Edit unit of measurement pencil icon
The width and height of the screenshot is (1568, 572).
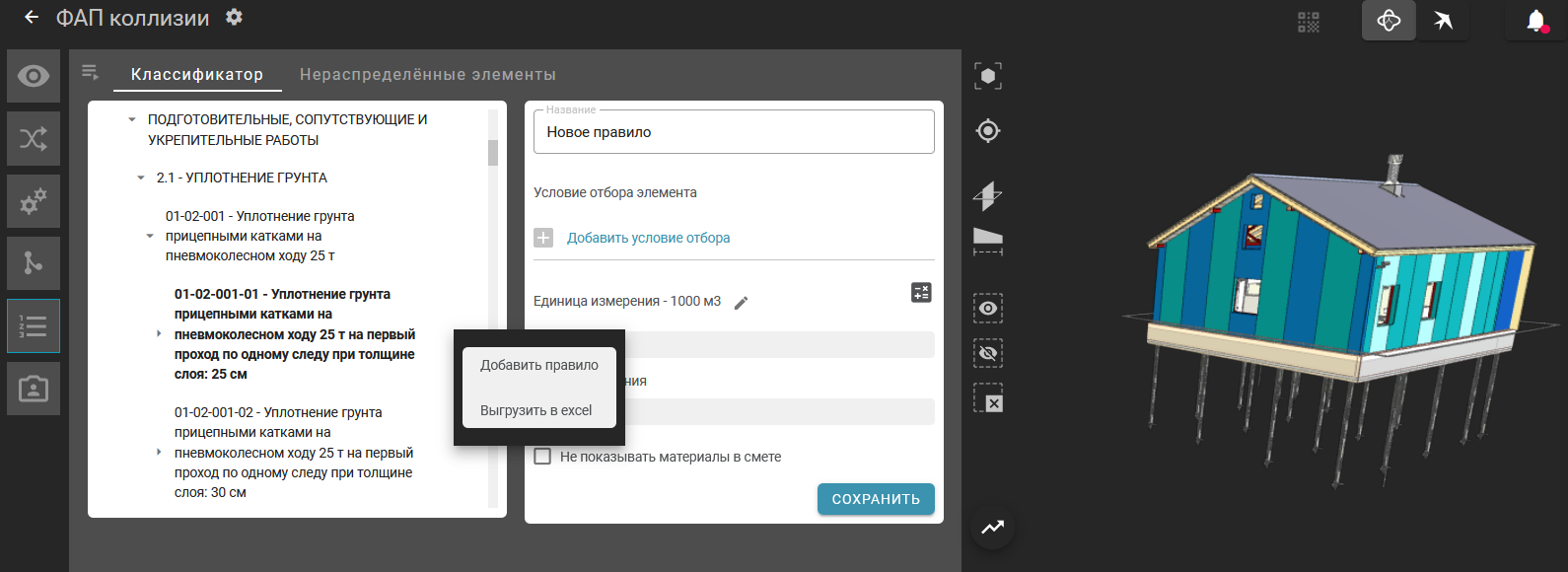point(742,303)
